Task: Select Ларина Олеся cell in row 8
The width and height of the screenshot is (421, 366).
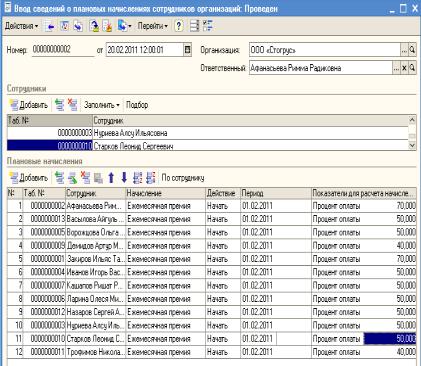Action: click(x=95, y=299)
